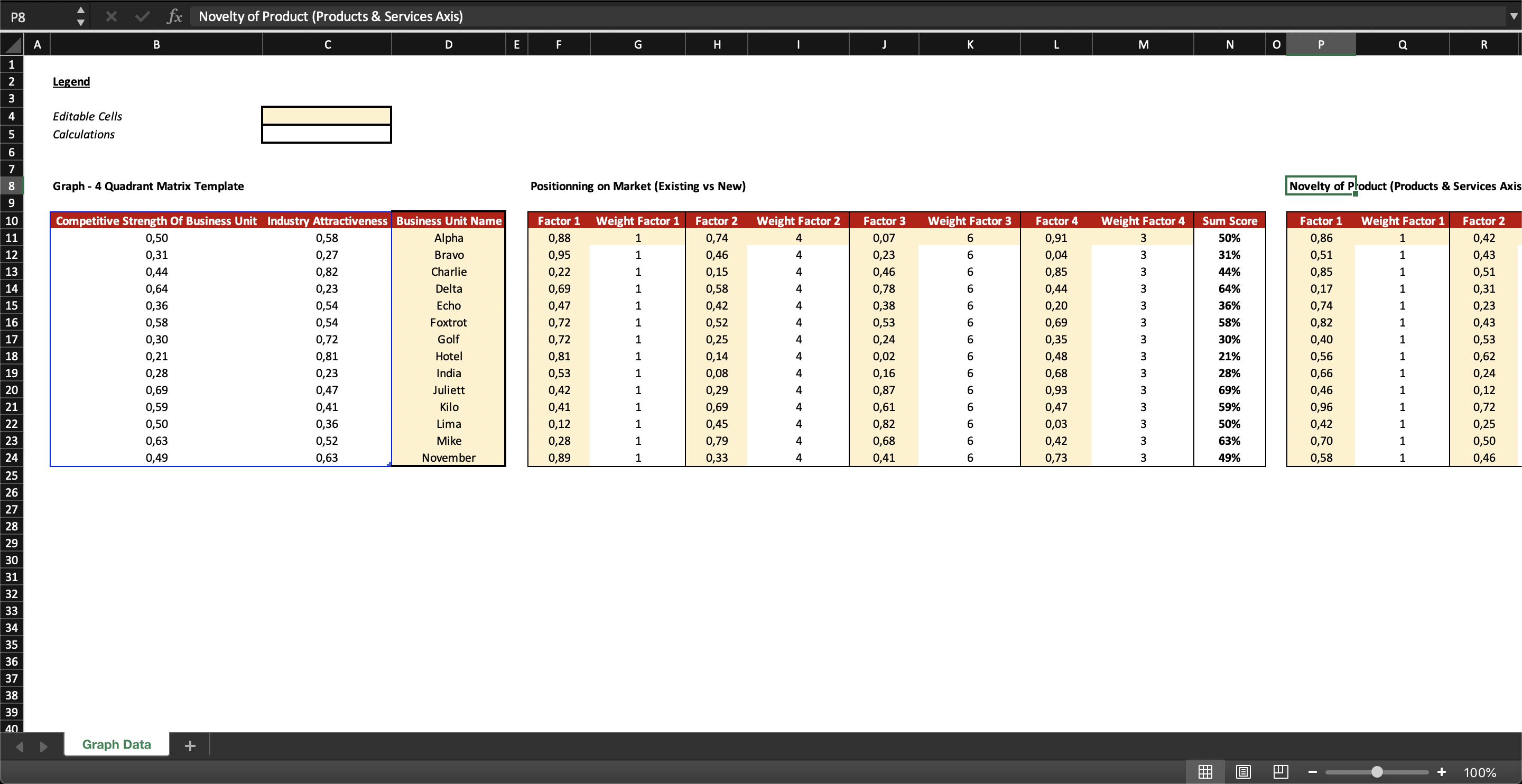
Task: Select row 24 header
Action: pos(12,458)
